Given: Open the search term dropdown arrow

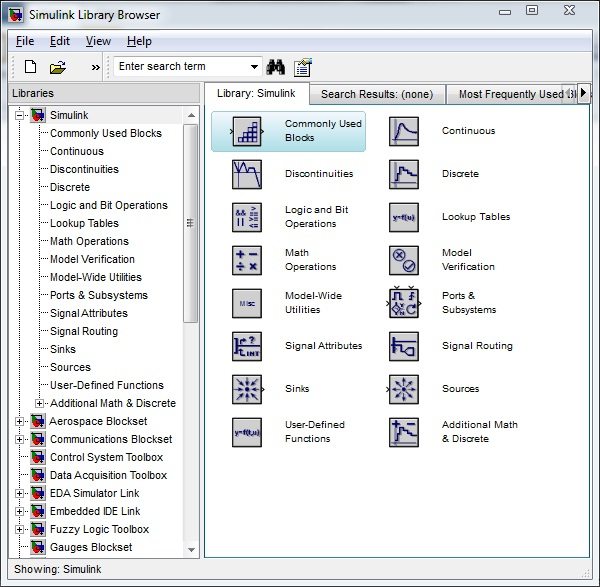Looking at the screenshot, I should click(254, 67).
